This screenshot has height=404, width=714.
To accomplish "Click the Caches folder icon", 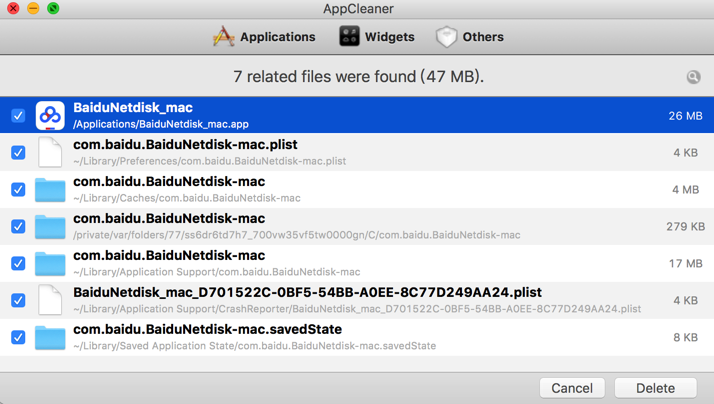I will [x=50, y=189].
